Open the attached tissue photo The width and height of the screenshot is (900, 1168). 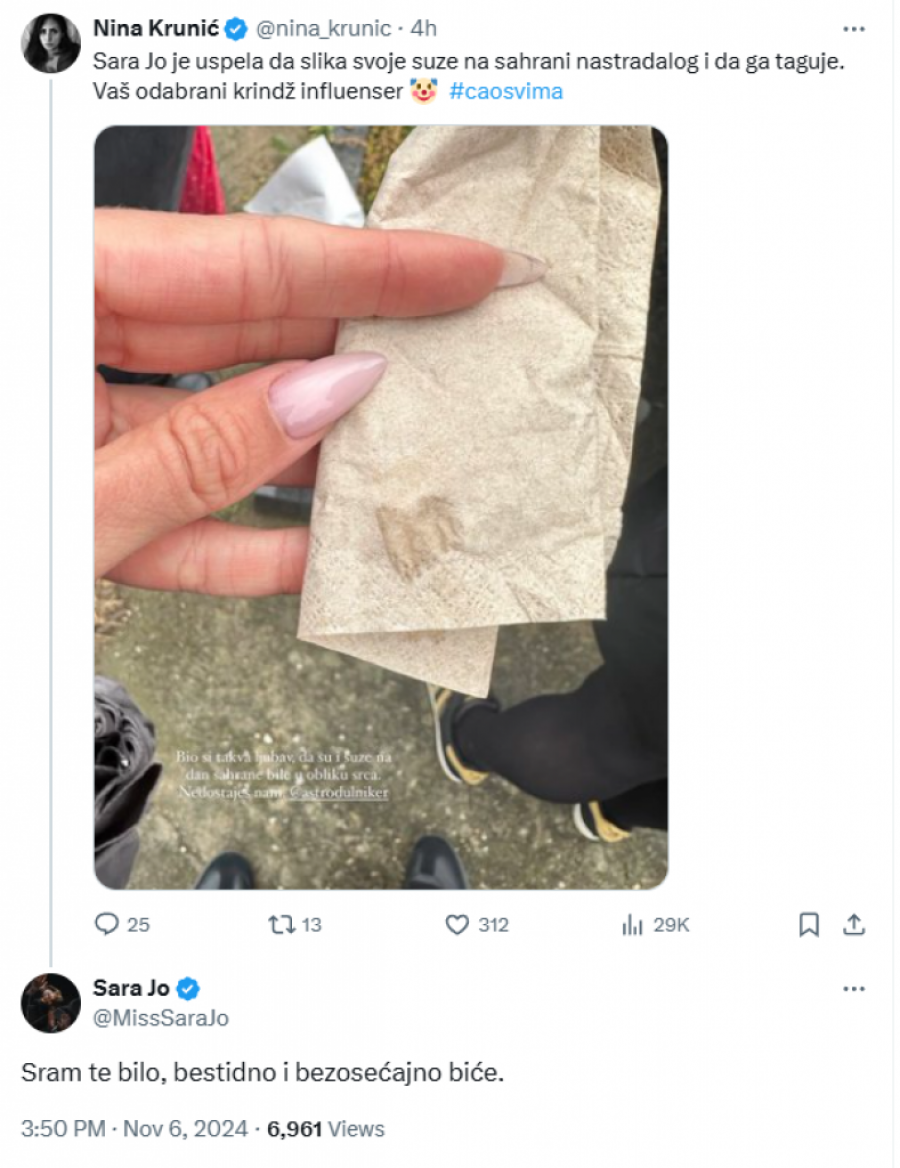(380, 507)
